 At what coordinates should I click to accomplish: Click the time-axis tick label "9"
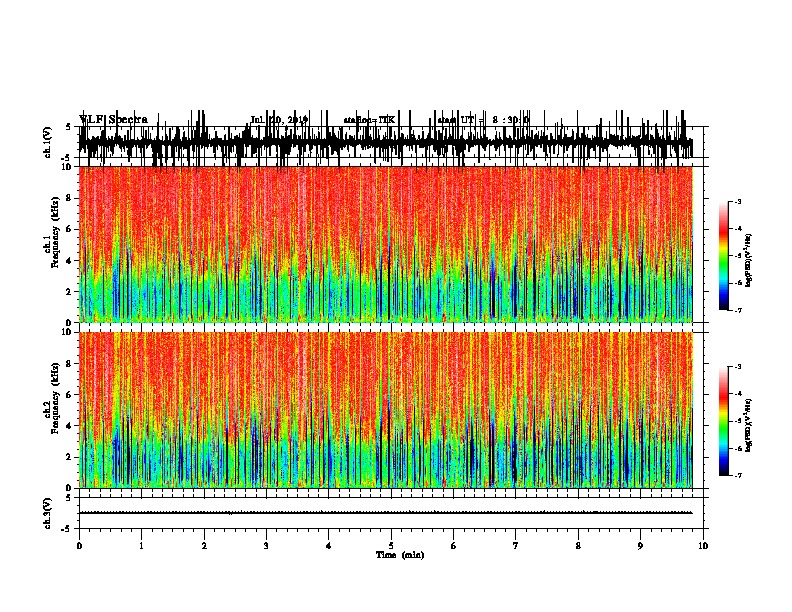640,546
